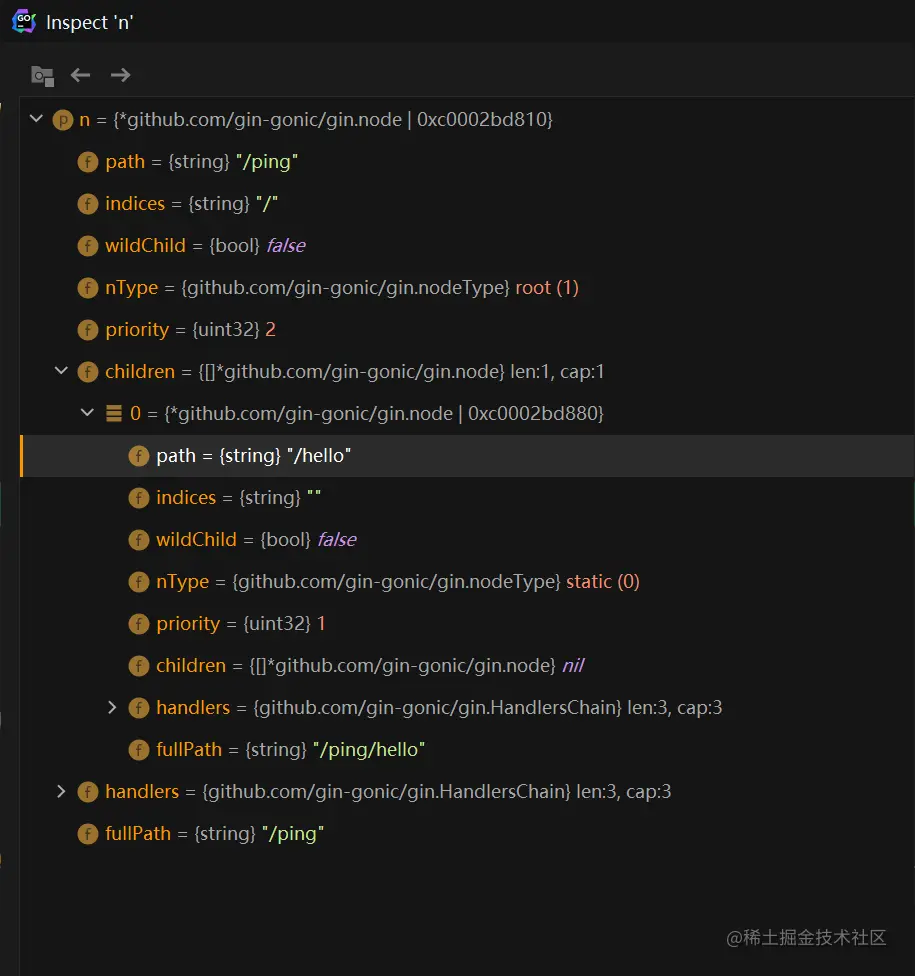The width and height of the screenshot is (915, 976).
Task: Select the fullPath = "/ping/hello" row
Action: point(467,749)
